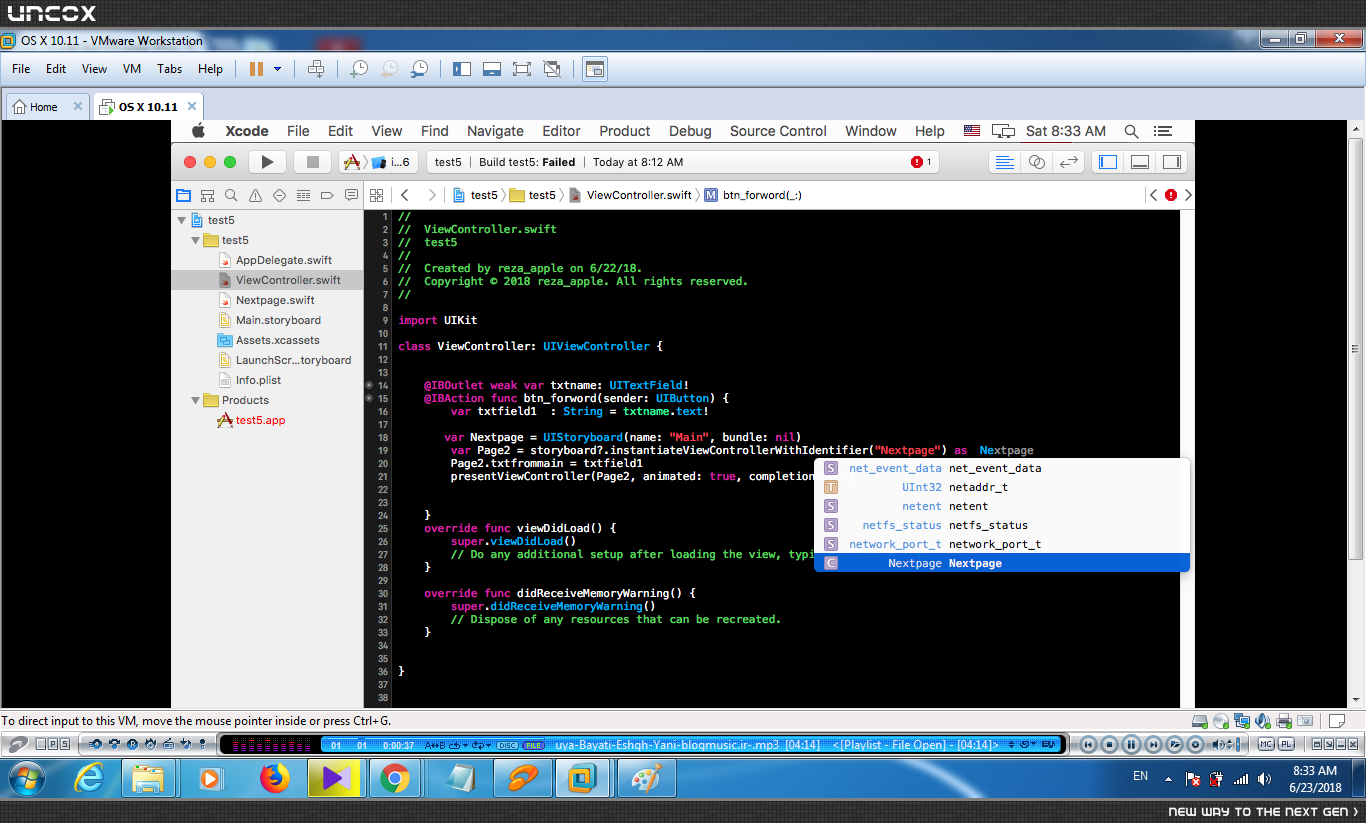This screenshot has width=1366, height=823.
Task: Show the Assistant editor
Action: [x=1037, y=162]
